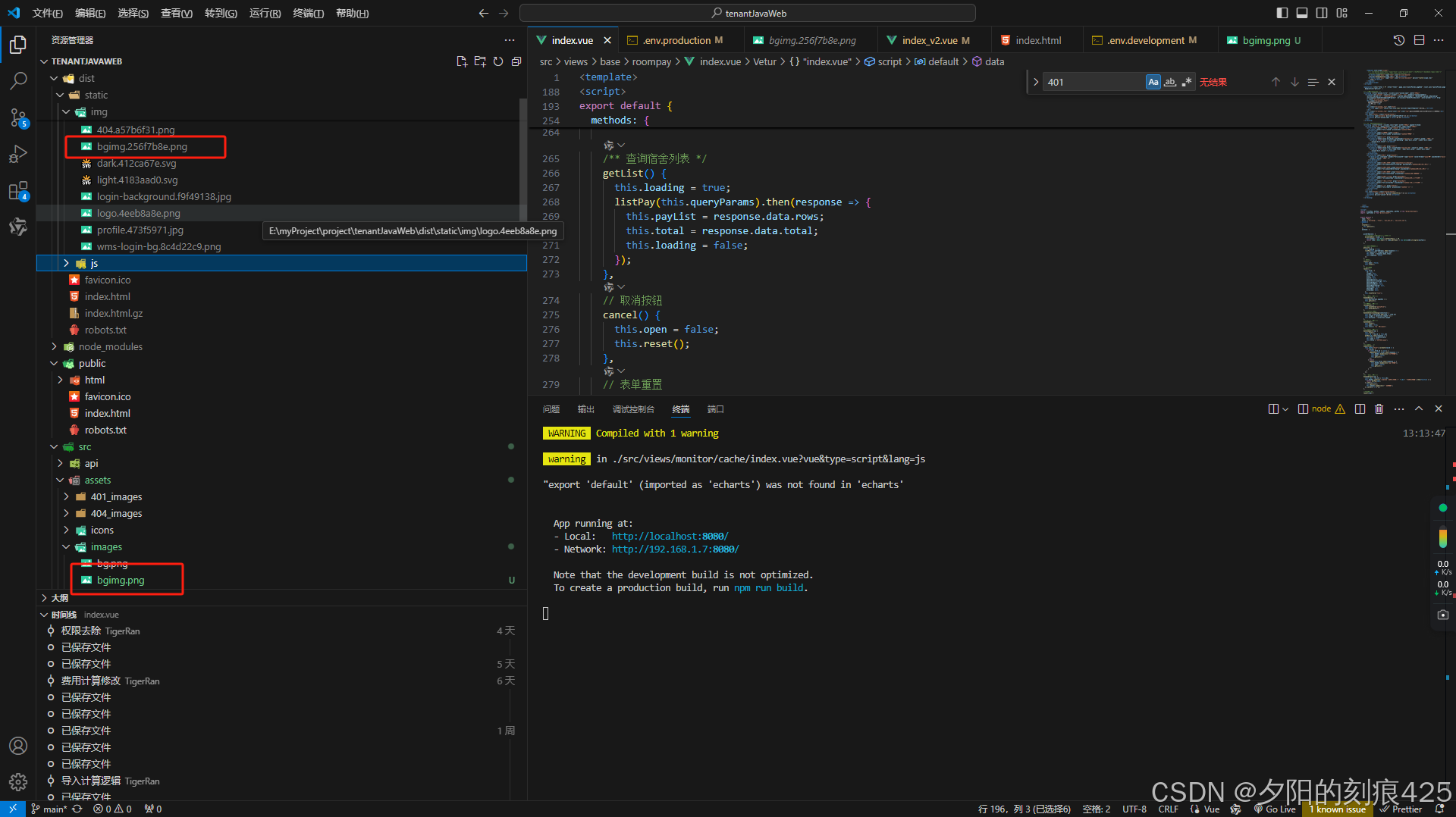The height and width of the screenshot is (817, 1456).
Task: Click Go Live in status bar
Action: point(1275,809)
